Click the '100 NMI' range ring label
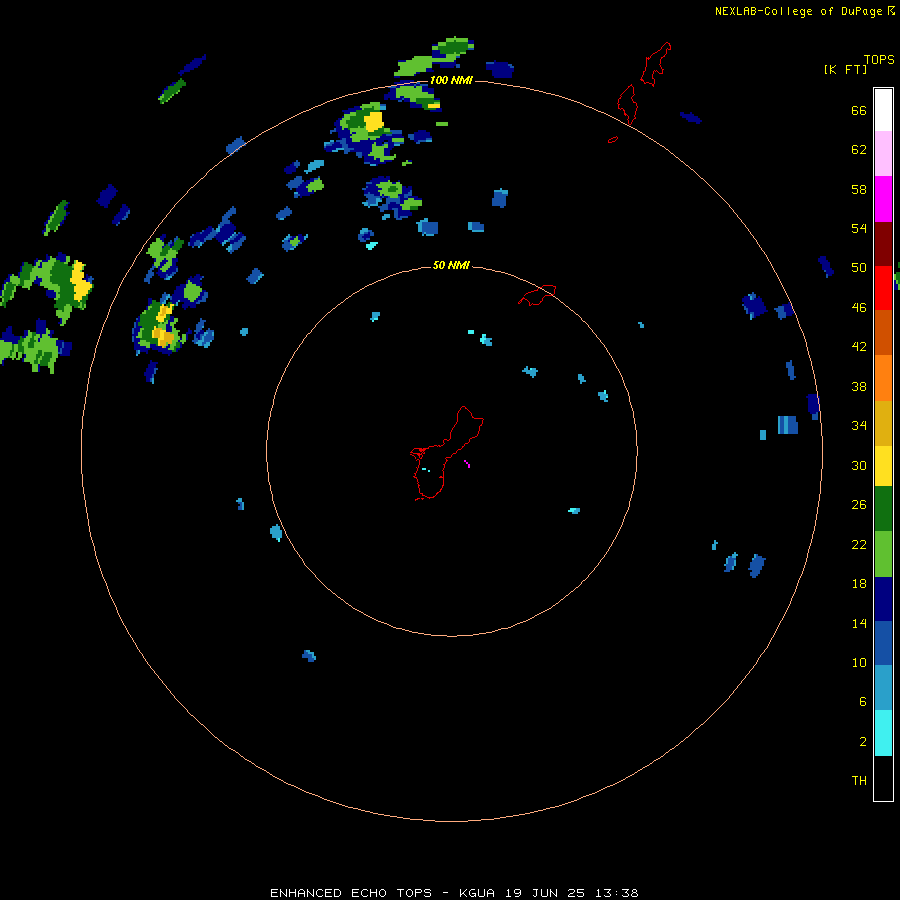Screen dimensions: 900x900 coord(451,80)
